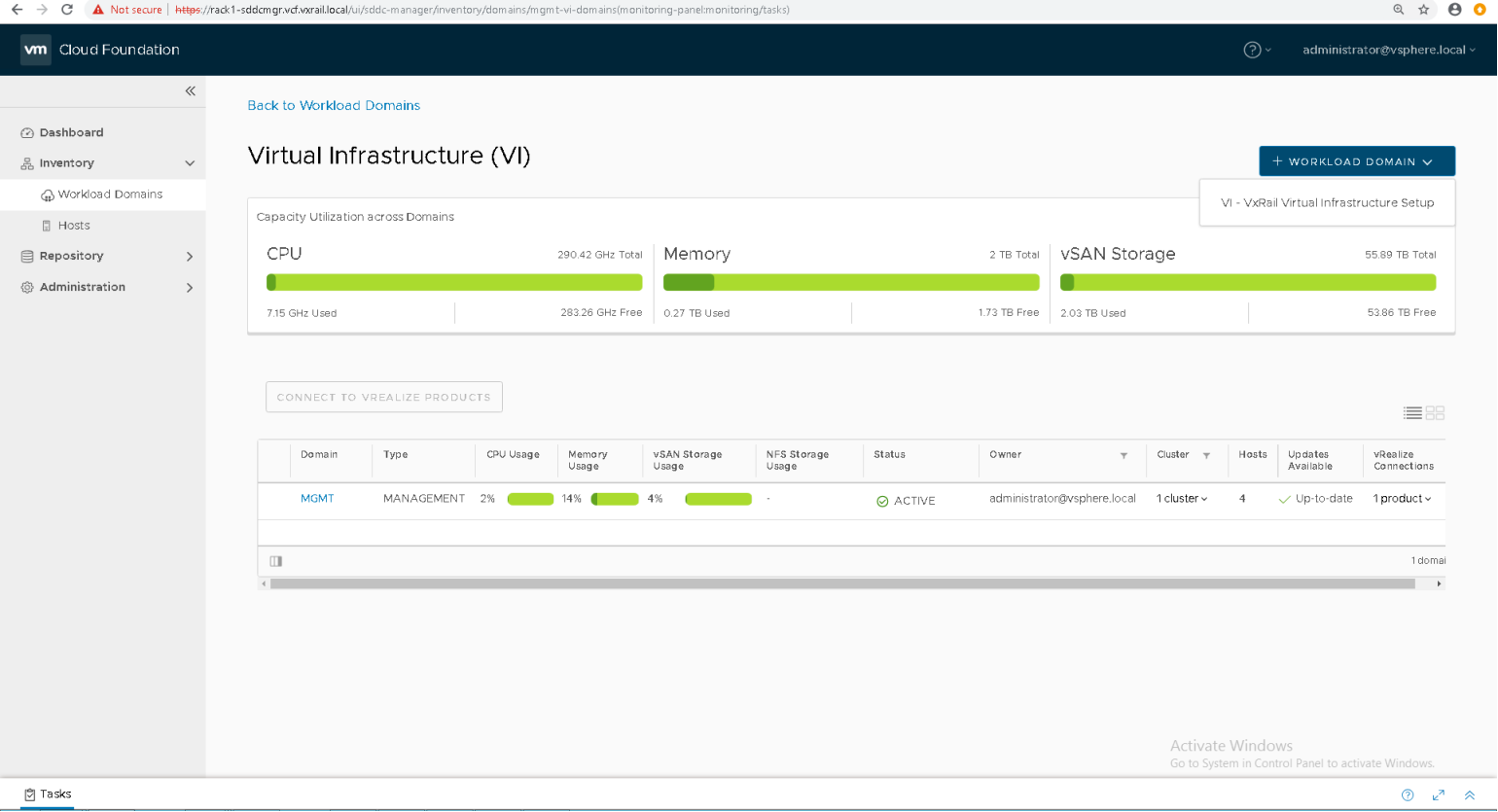The width and height of the screenshot is (1498, 812).
Task: Open the administrator@vsphere.local user menu
Action: [x=1389, y=50]
